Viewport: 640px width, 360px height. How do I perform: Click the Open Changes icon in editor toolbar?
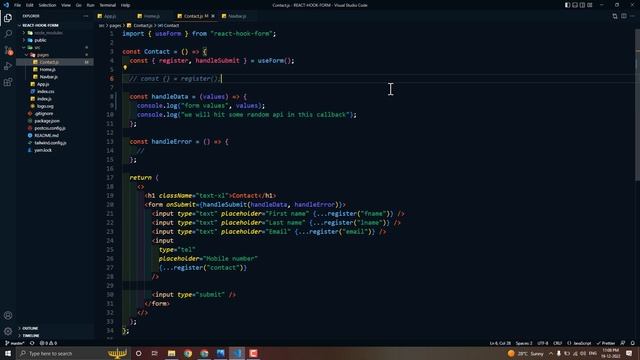click(x=615, y=16)
